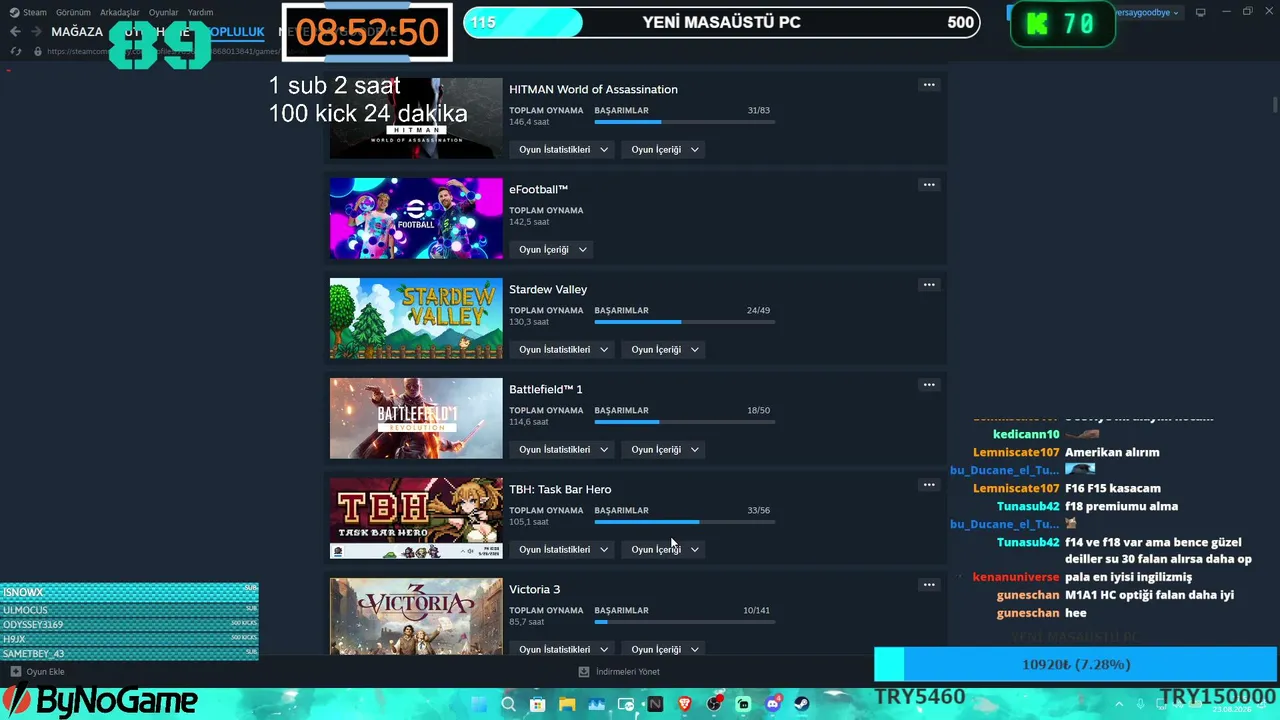Click the page vertical scrollbar thumb
The width and height of the screenshot is (1280, 720).
click(1275, 105)
